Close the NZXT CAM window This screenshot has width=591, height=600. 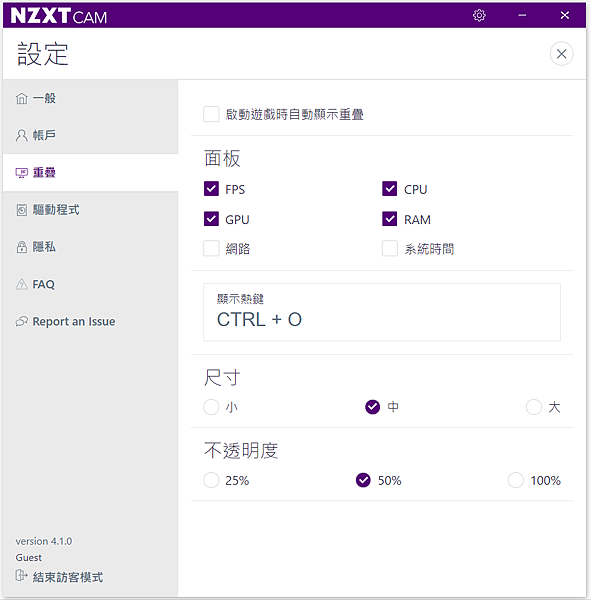[x=565, y=15]
